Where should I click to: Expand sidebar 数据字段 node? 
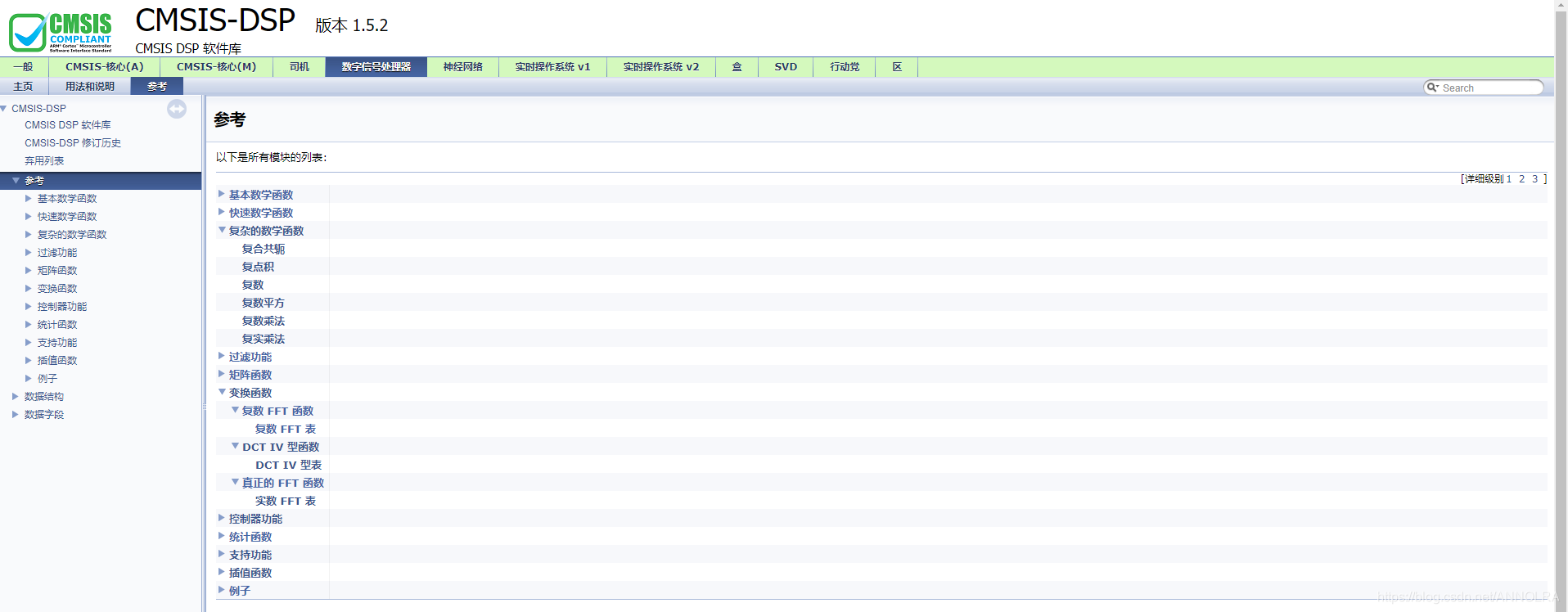[16, 414]
